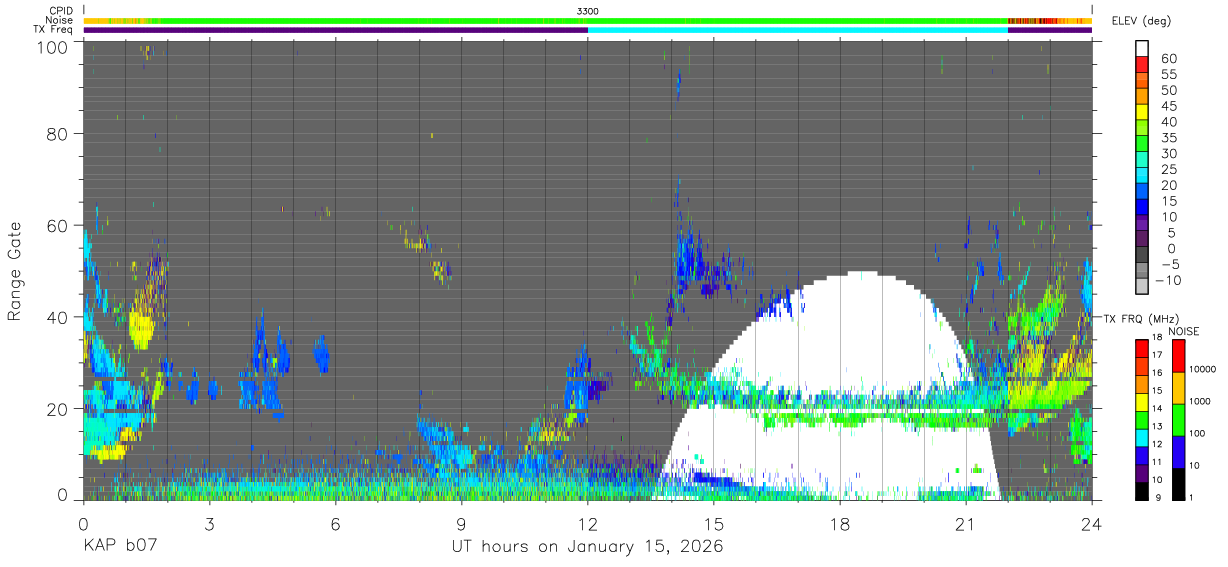
Task: Click the 'Noise' row label at top left
Action: point(59,20)
